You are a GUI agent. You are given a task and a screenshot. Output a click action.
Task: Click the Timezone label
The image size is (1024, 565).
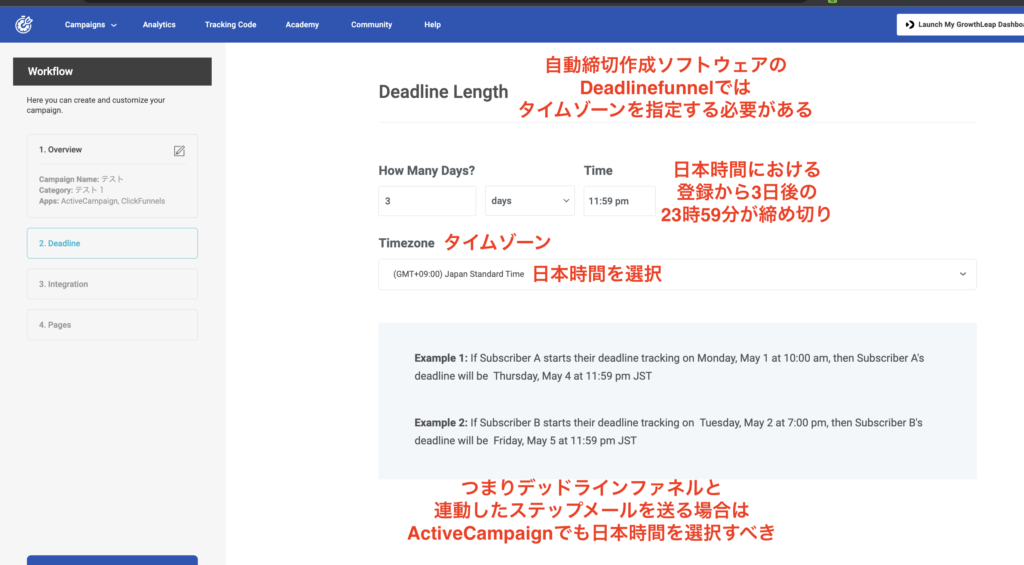point(406,243)
